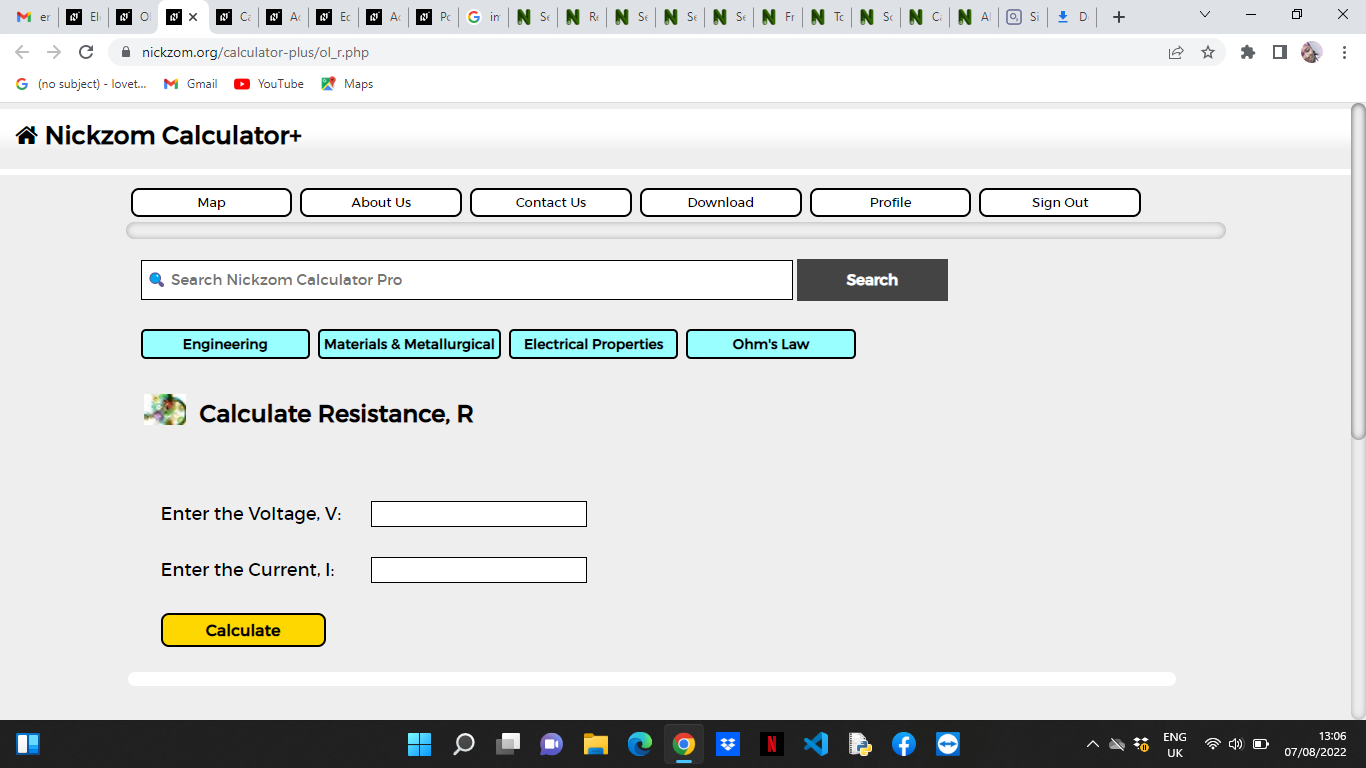Click the site lock icon in address bar

(x=125, y=52)
